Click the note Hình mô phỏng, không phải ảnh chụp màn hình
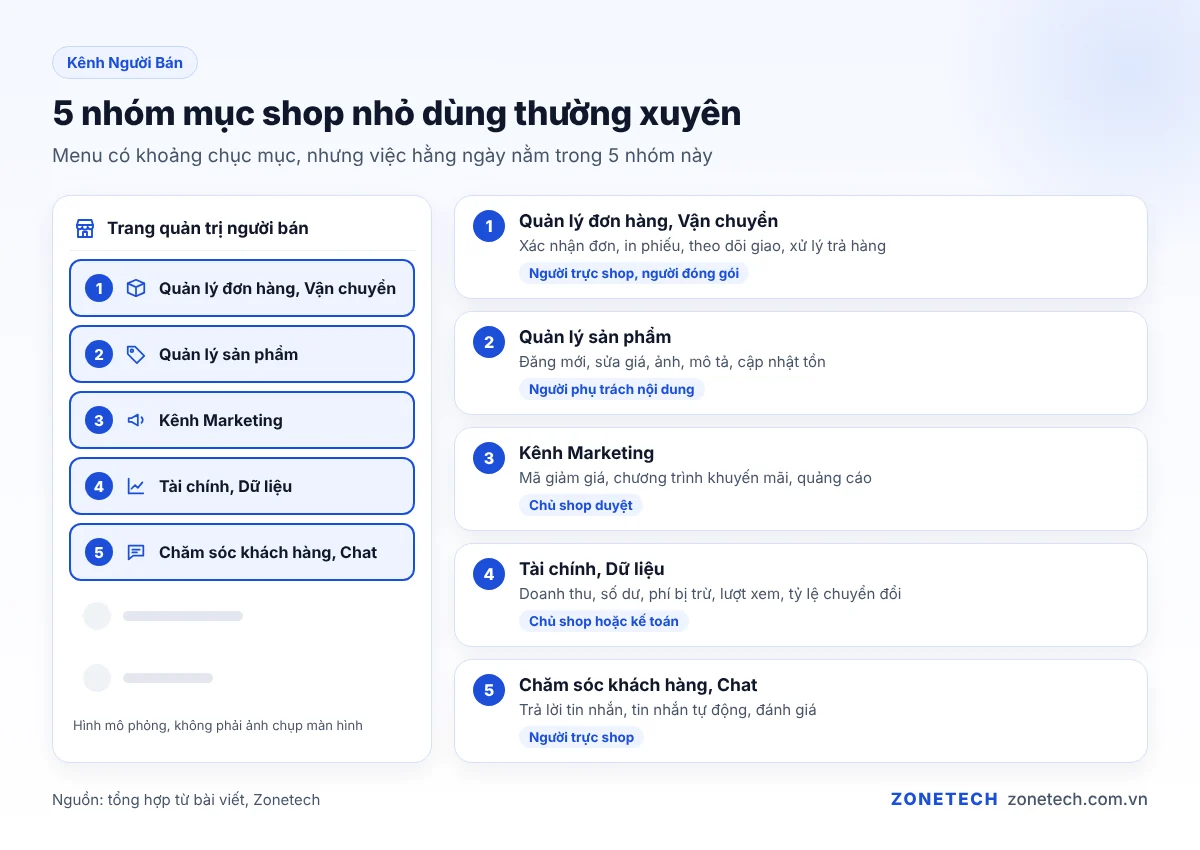The width and height of the screenshot is (1200, 850). [218, 725]
